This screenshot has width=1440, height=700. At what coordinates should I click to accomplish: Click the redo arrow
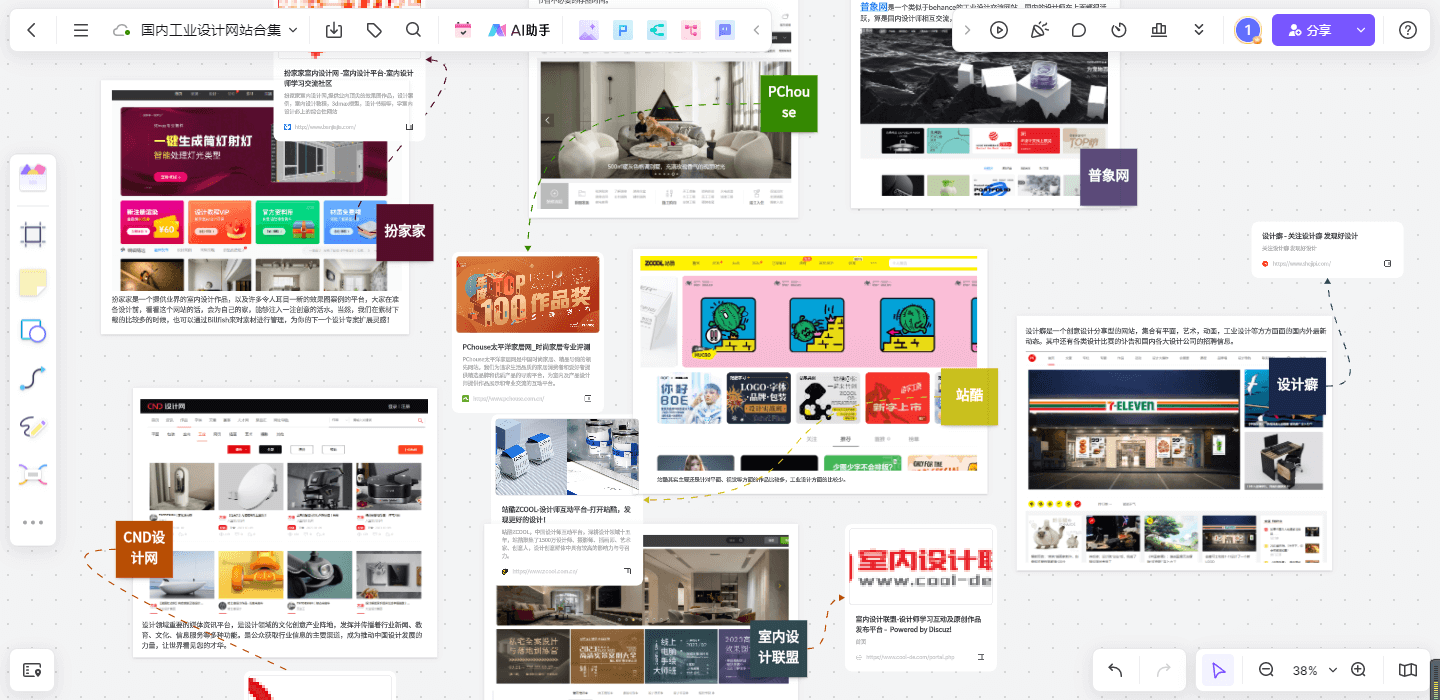tap(1163, 670)
